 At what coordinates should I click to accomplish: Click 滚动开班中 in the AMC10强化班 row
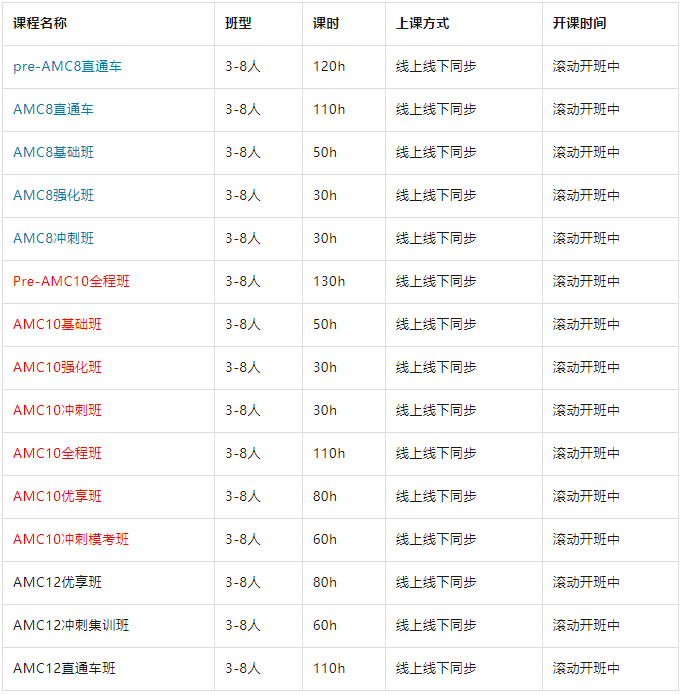coord(586,367)
